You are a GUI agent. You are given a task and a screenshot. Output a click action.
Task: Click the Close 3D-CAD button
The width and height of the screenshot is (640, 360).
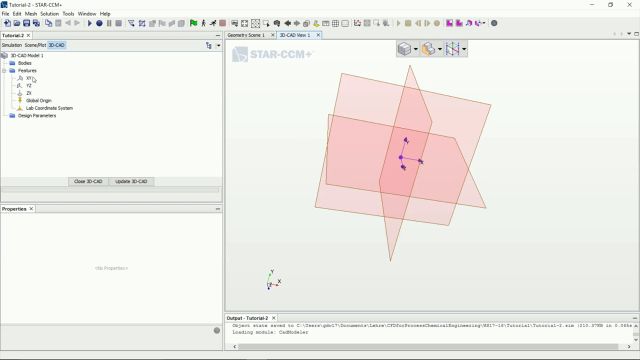coord(88,181)
